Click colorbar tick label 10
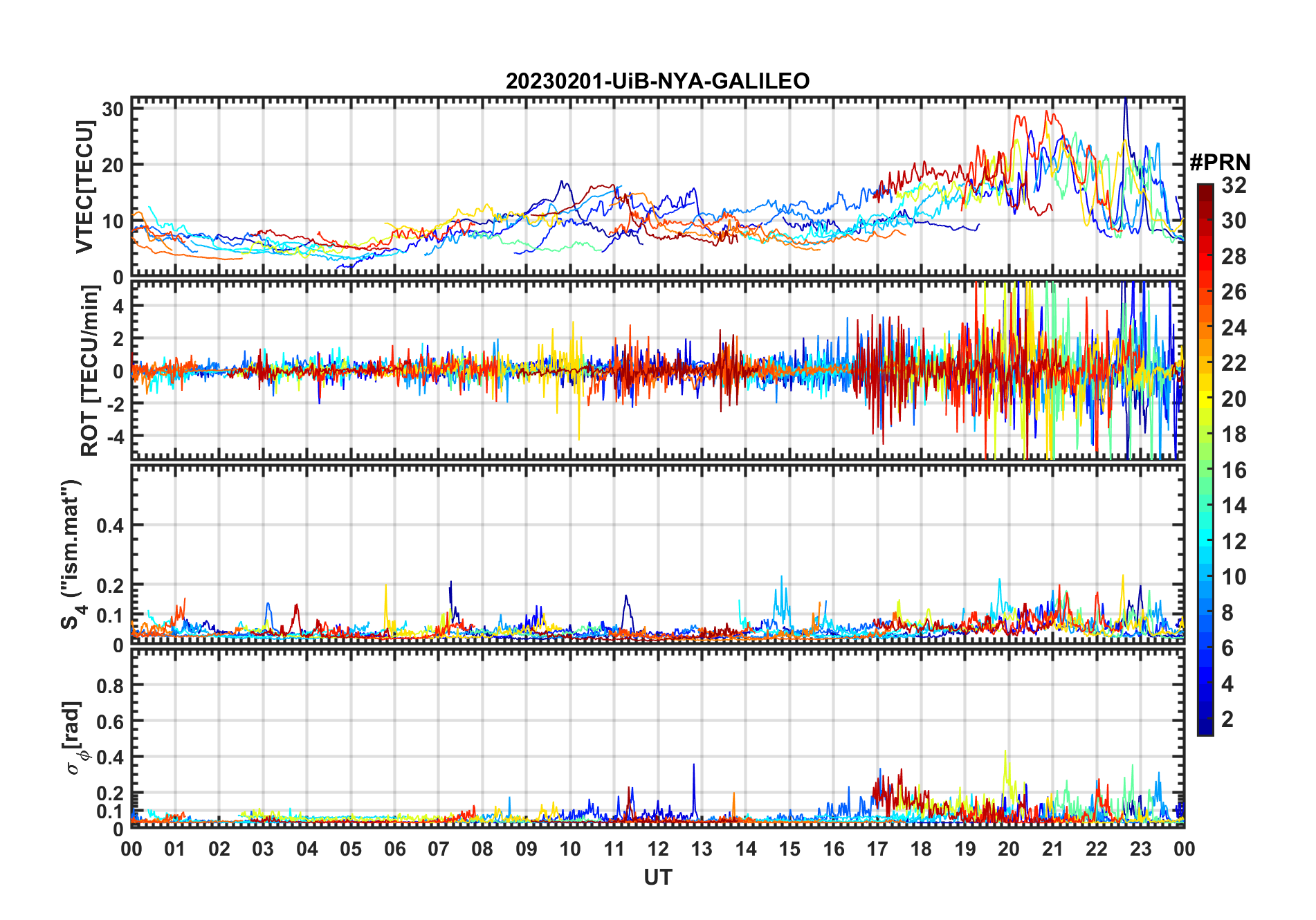This screenshot has height=920, width=1316. (x=1234, y=576)
